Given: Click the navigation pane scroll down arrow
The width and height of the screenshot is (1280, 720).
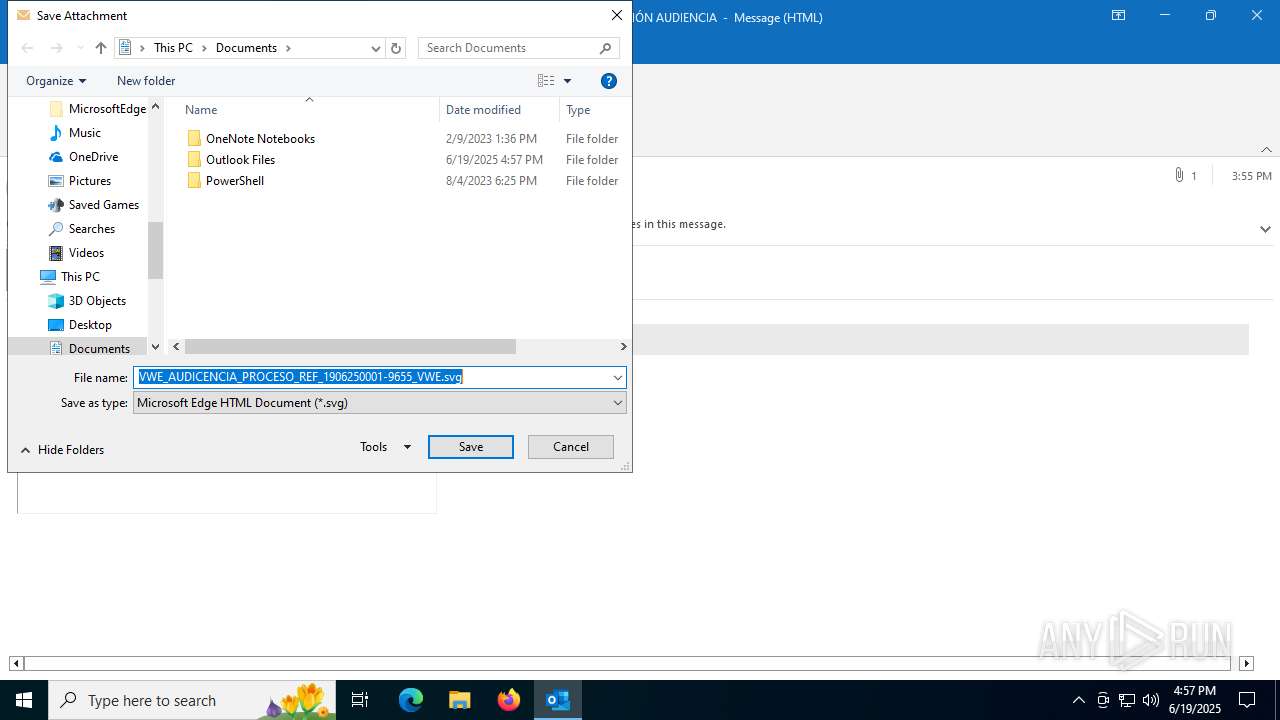Looking at the screenshot, I should (155, 347).
